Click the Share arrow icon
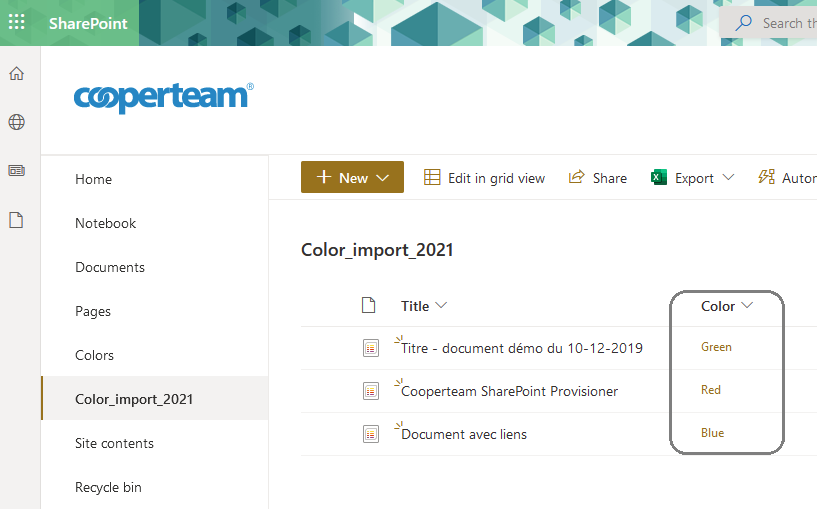This screenshot has width=817, height=509. (576, 177)
